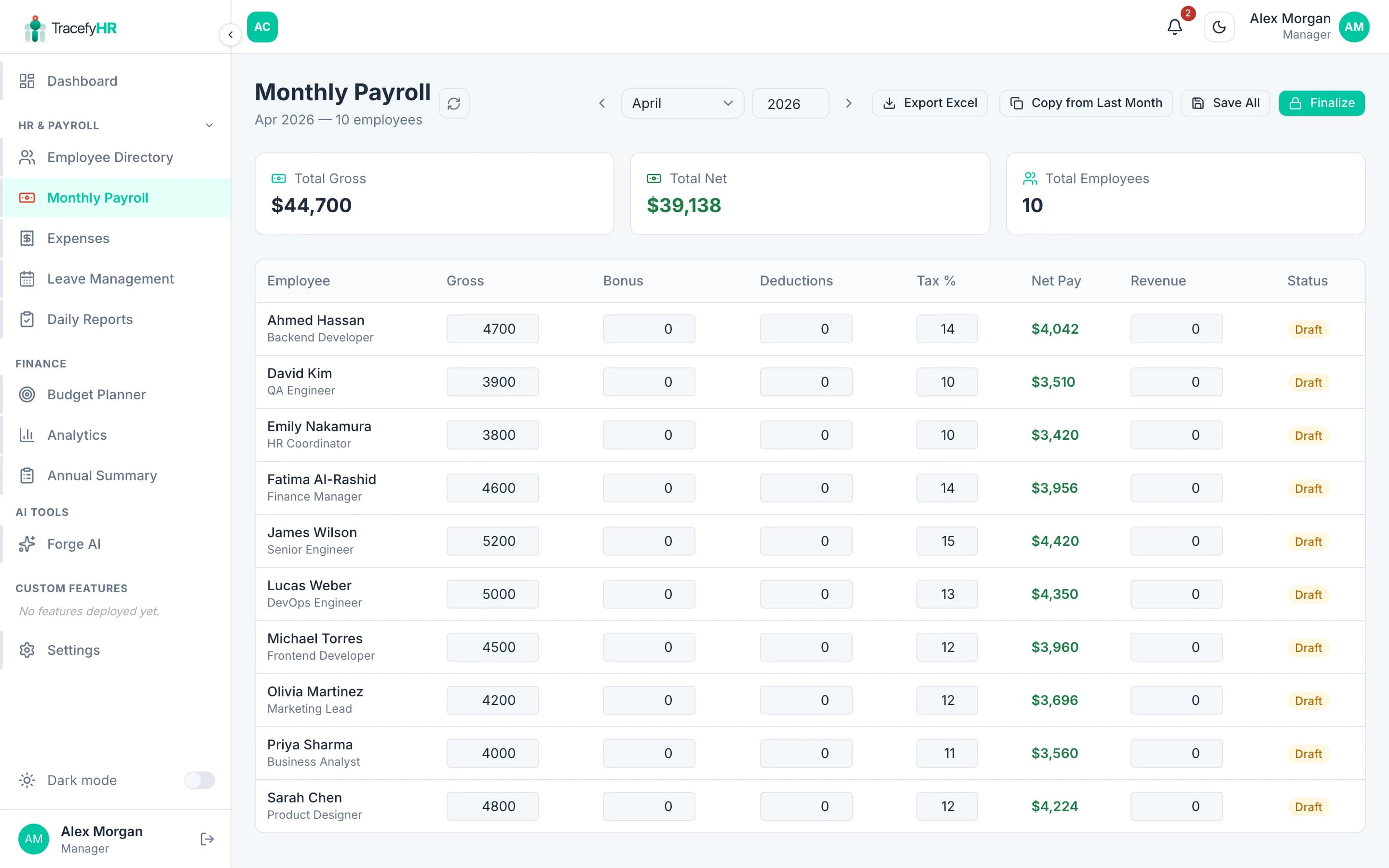Select the Expenses dollar icon
Screen dimensions: 1389x868
point(27,238)
